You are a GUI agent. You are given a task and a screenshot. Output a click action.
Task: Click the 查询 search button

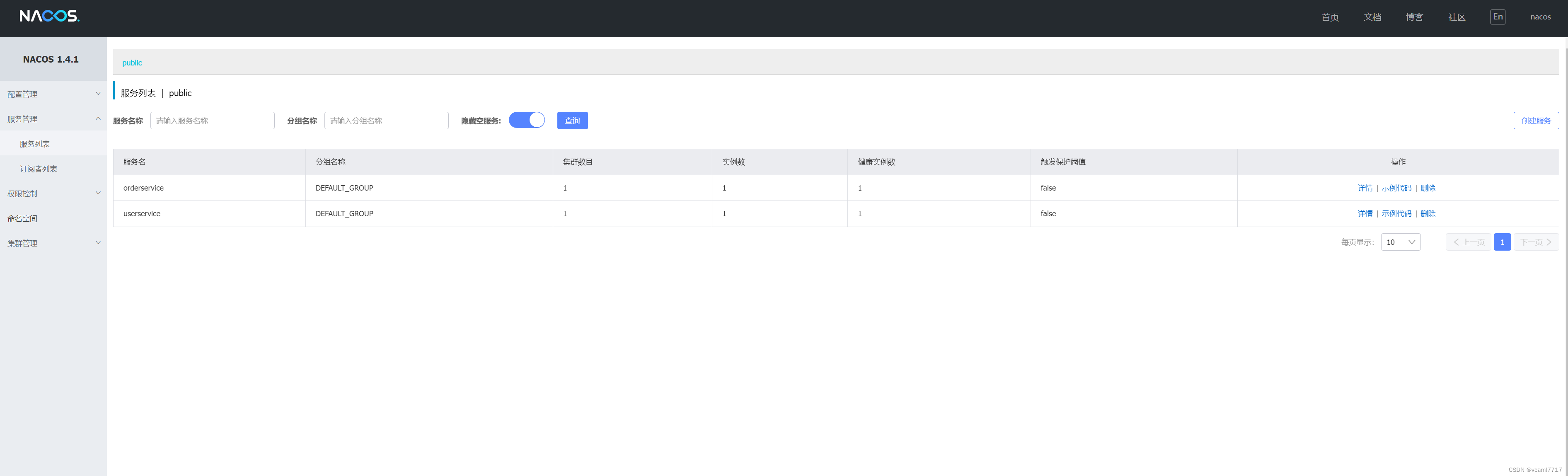point(572,121)
